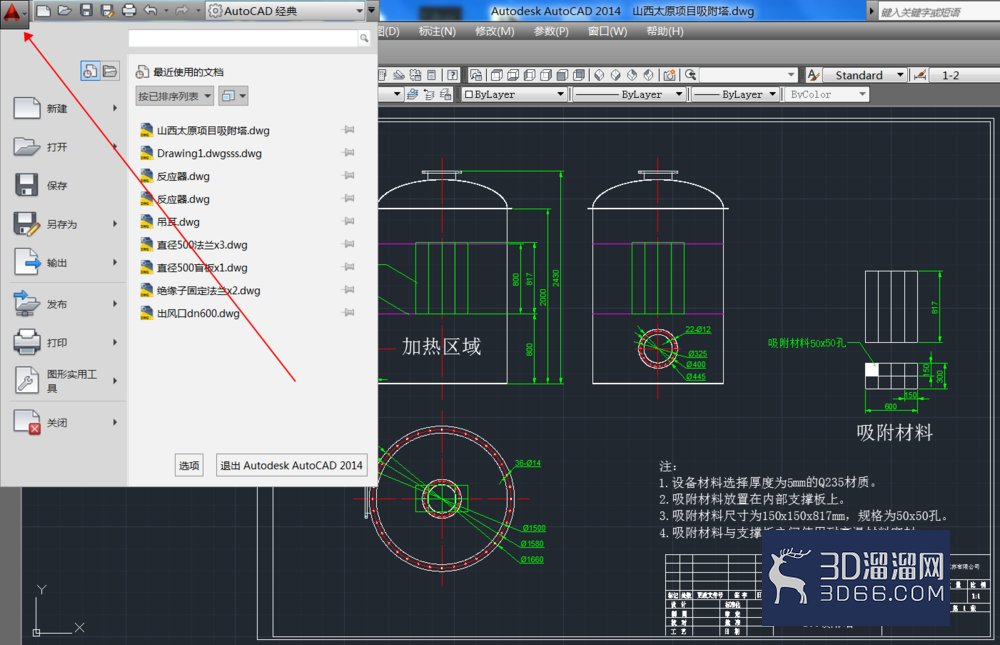
Task: Open the ByLayer color control dropdown
Action: click(514, 94)
